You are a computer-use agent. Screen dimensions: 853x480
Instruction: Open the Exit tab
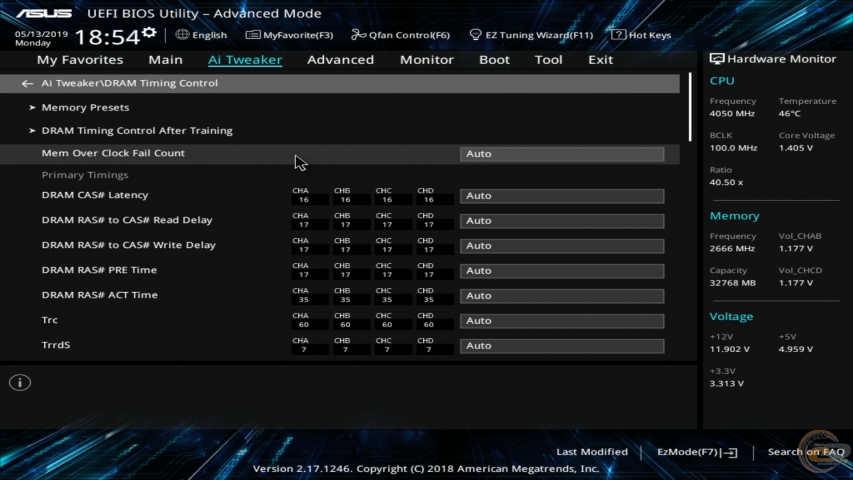click(x=600, y=60)
